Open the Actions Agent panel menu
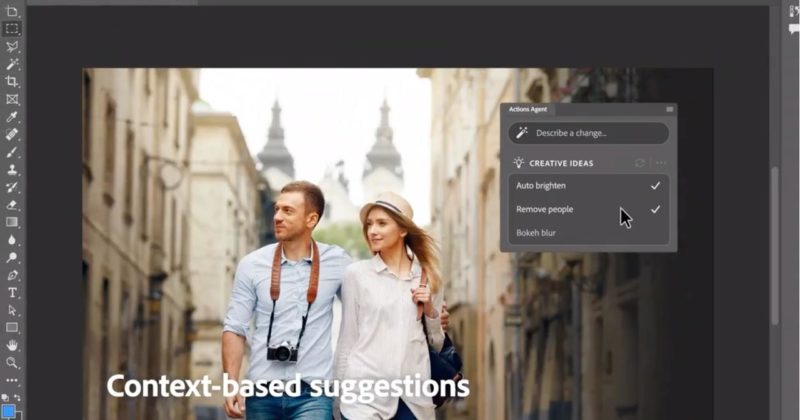 click(670, 109)
